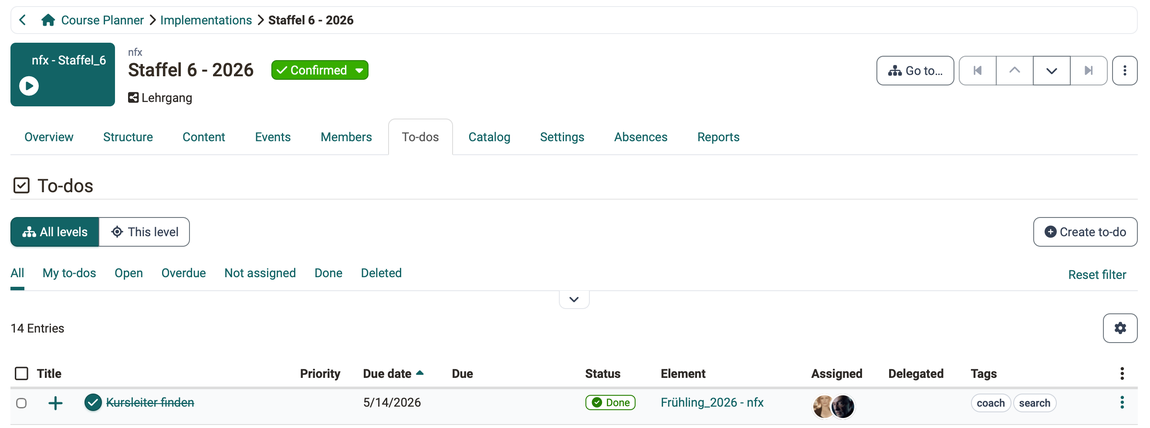Open Course Planner breadcrumb link

(103, 21)
